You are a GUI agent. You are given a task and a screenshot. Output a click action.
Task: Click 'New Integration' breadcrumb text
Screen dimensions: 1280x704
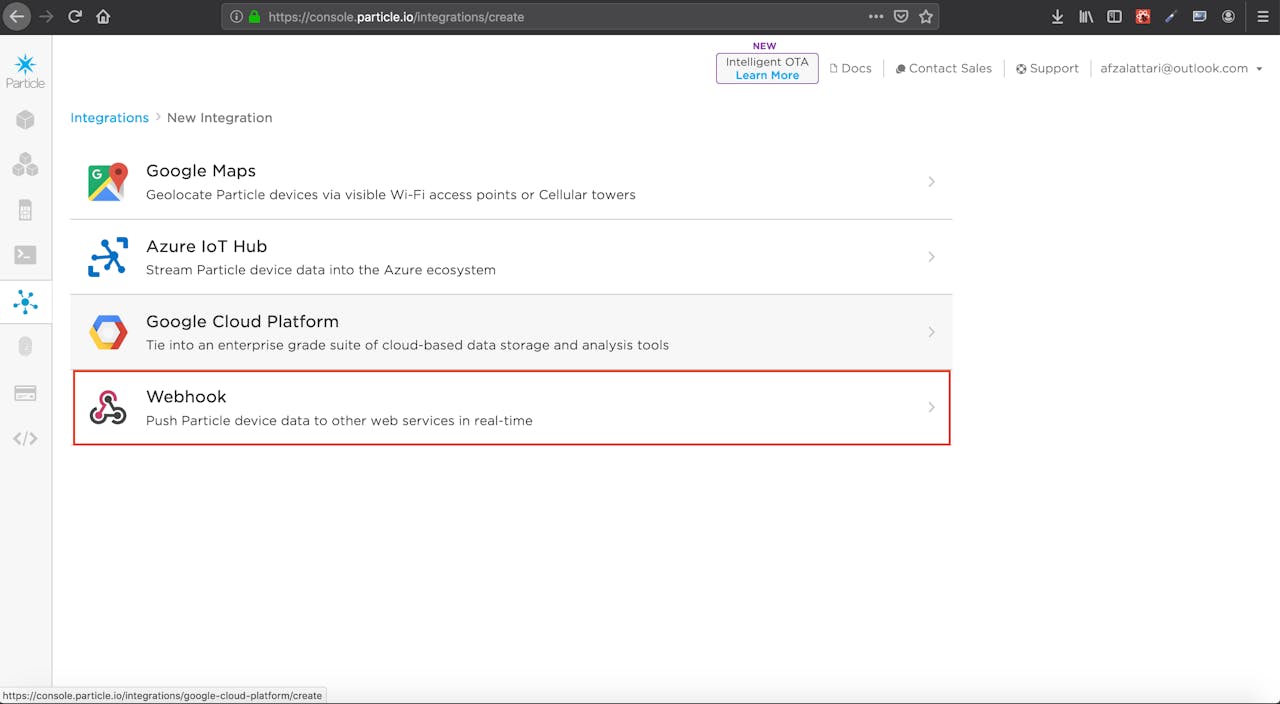tap(219, 118)
